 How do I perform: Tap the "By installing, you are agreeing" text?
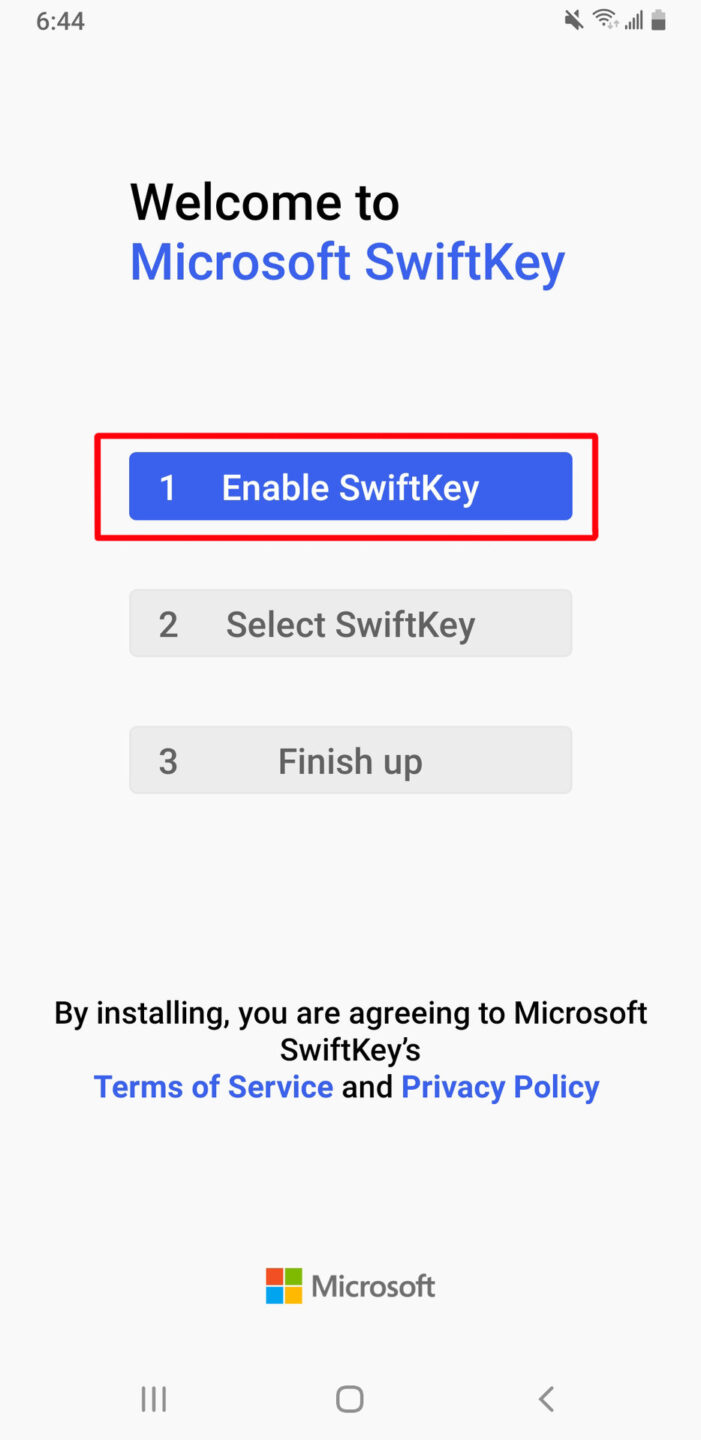pos(350,1013)
